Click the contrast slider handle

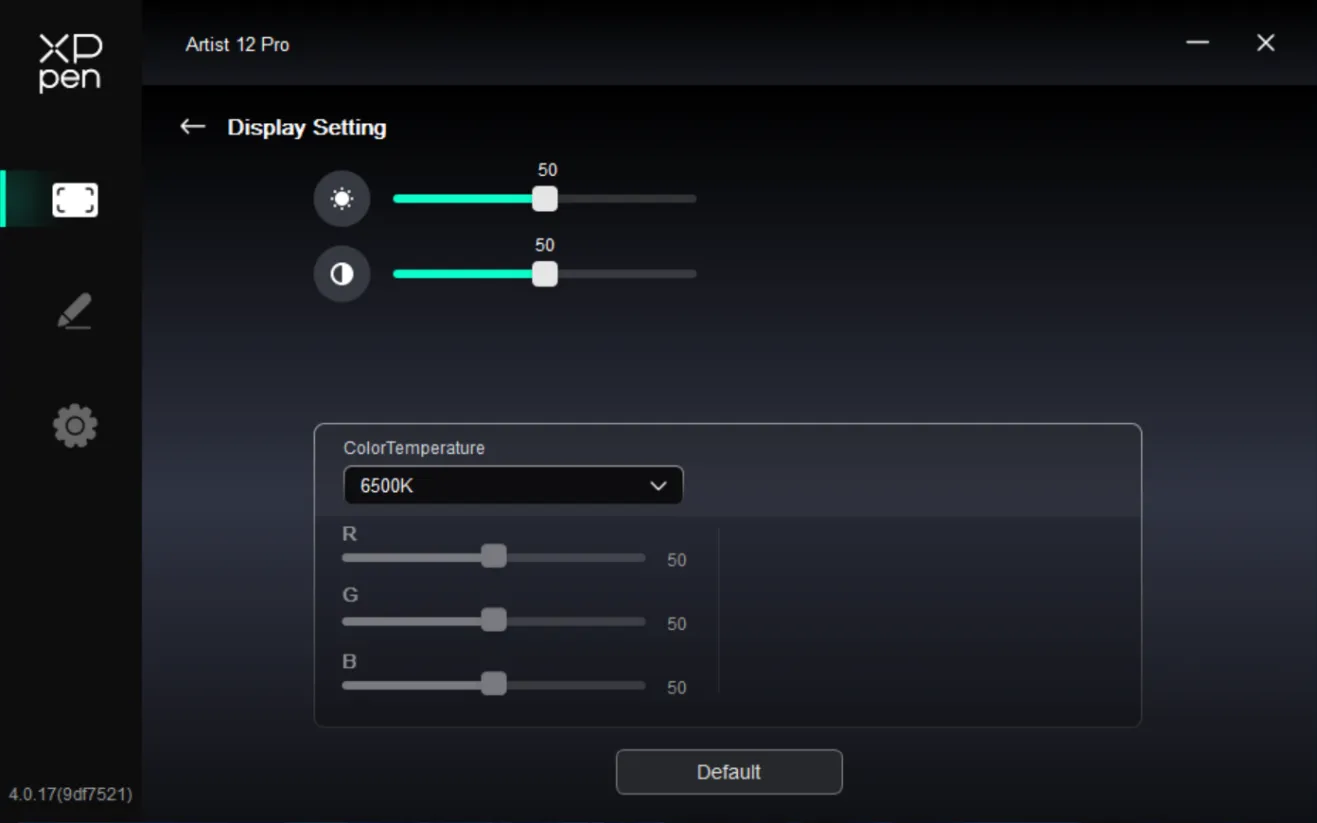[x=545, y=274]
